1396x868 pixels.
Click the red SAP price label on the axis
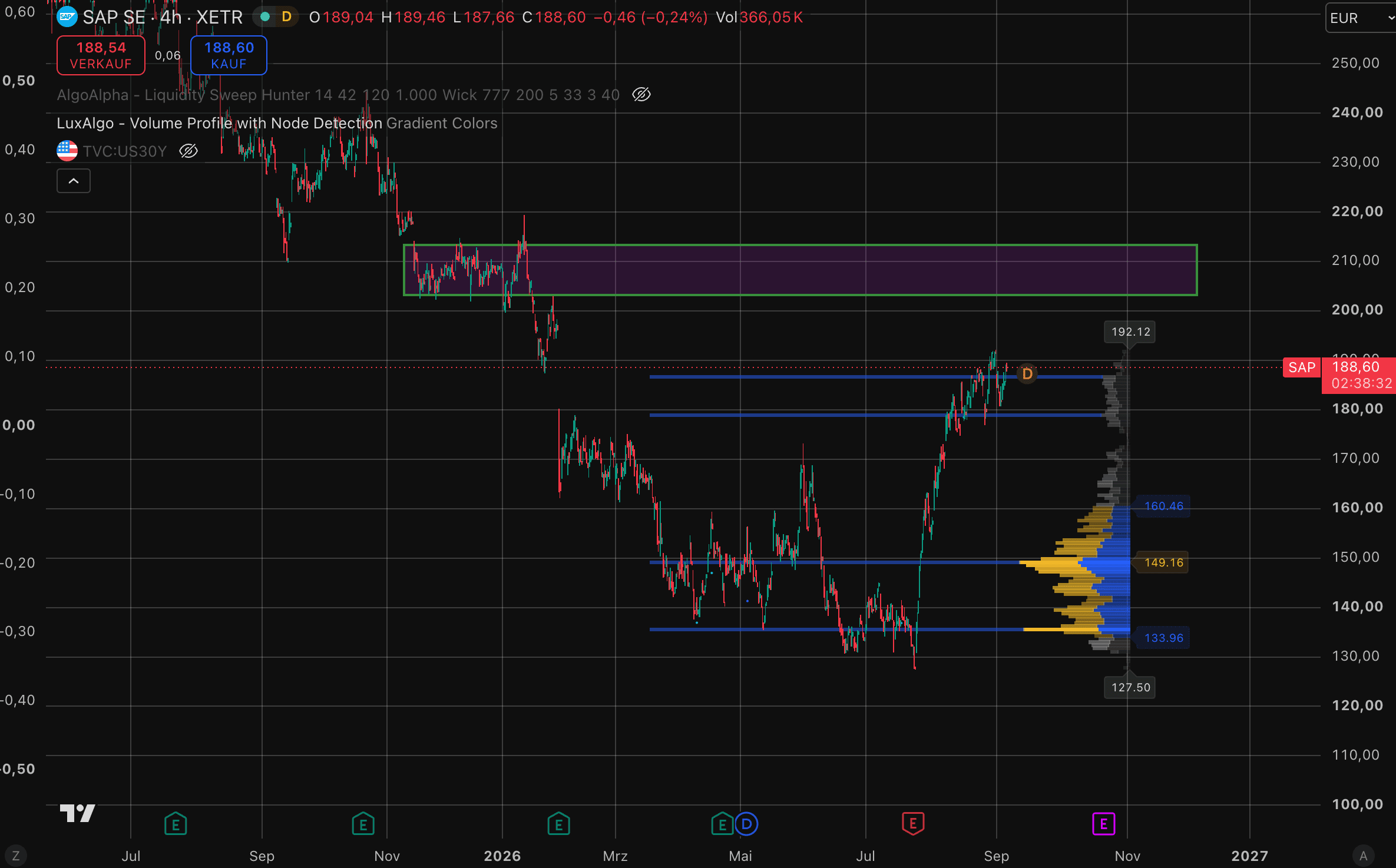(x=1302, y=367)
